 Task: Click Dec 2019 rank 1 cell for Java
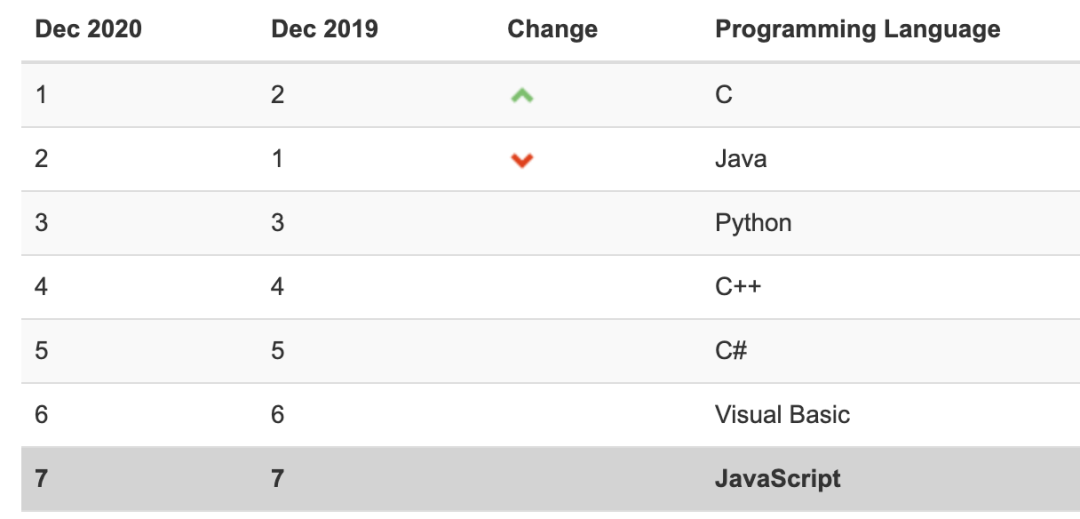tap(277, 159)
